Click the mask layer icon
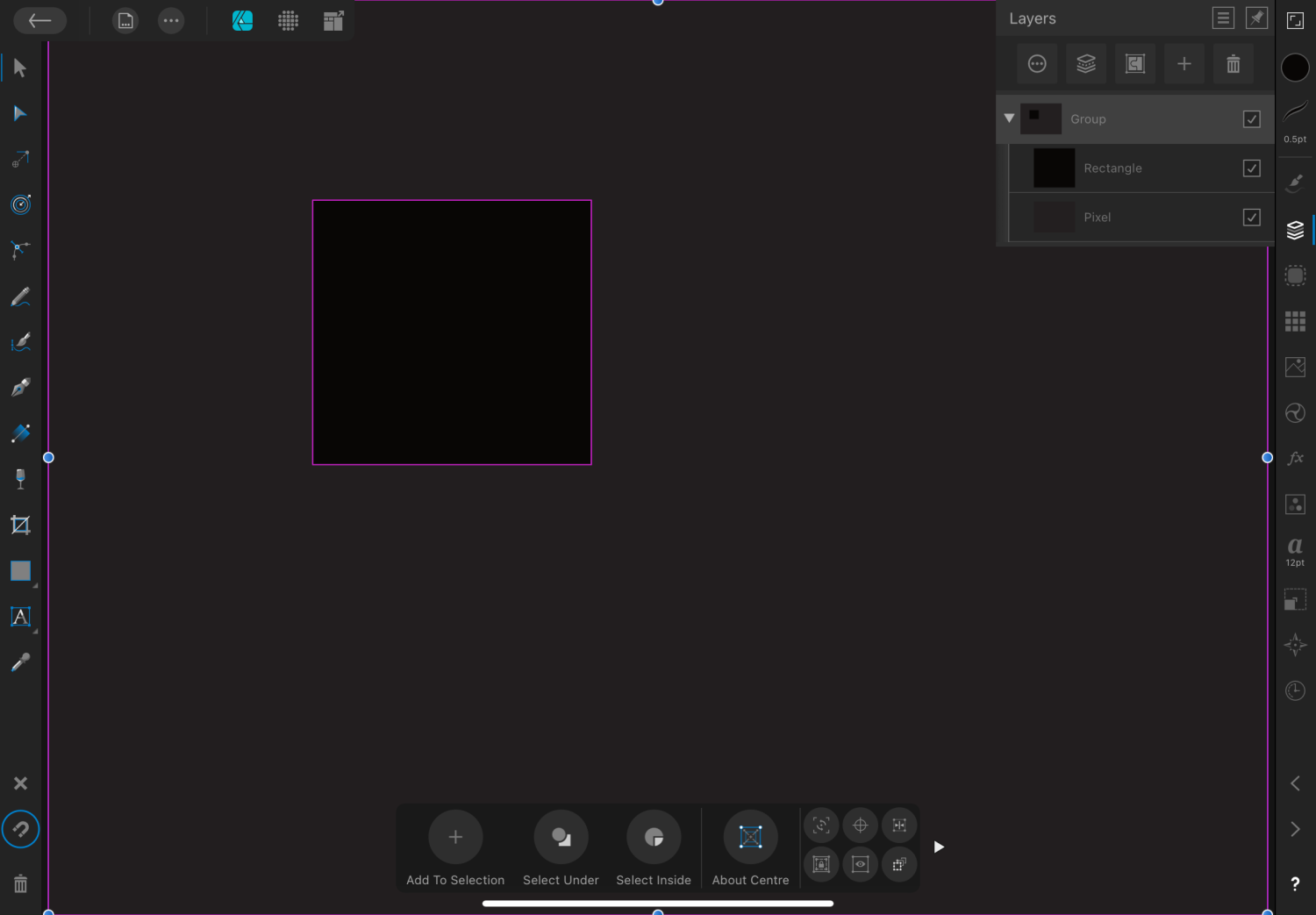The width and height of the screenshot is (1316, 915). (x=1135, y=63)
